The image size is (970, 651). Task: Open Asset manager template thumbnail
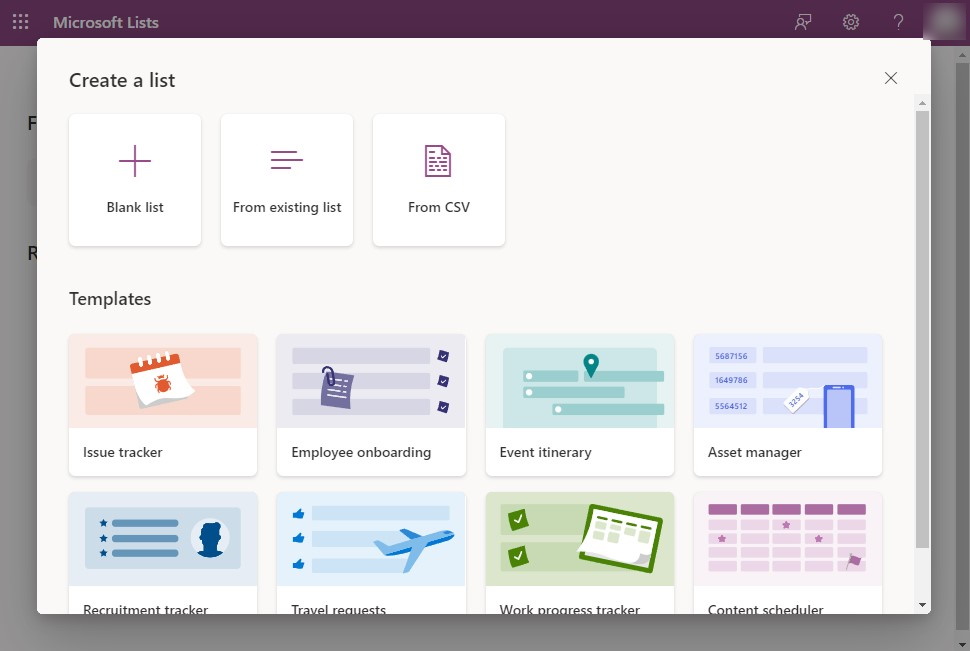(x=788, y=381)
